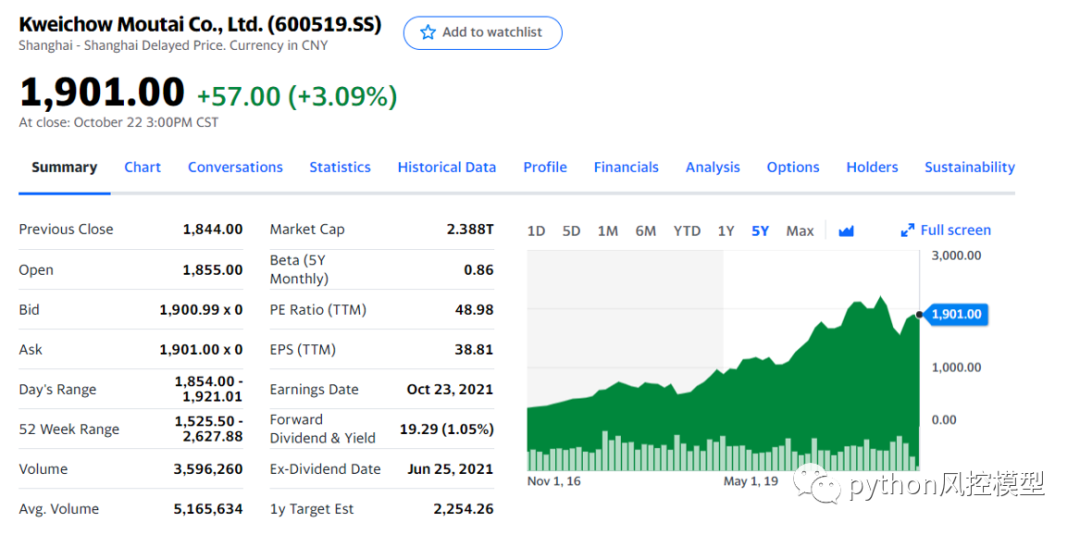The width and height of the screenshot is (1080, 535).
Task: Select the 5Y chart range
Action: 760,231
